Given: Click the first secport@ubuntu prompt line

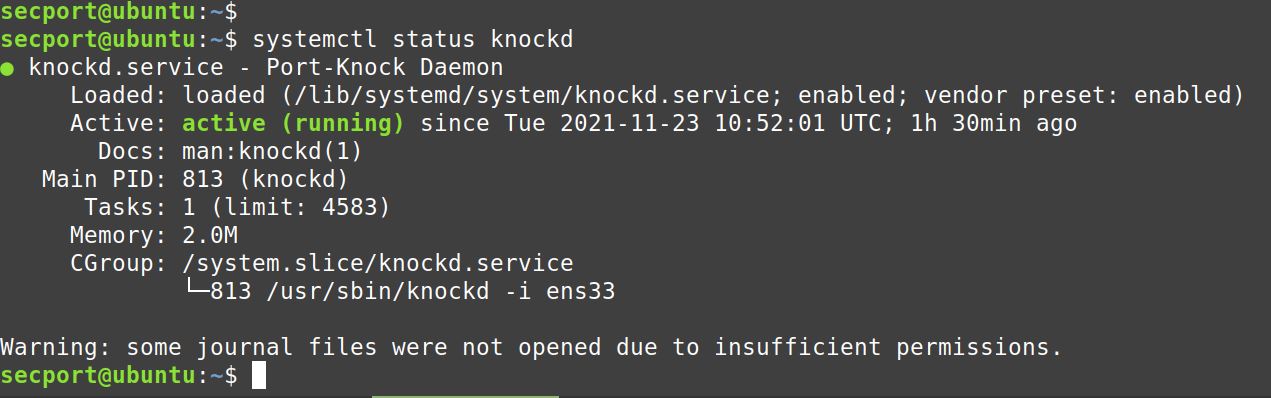Looking at the screenshot, I should pos(119,12).
